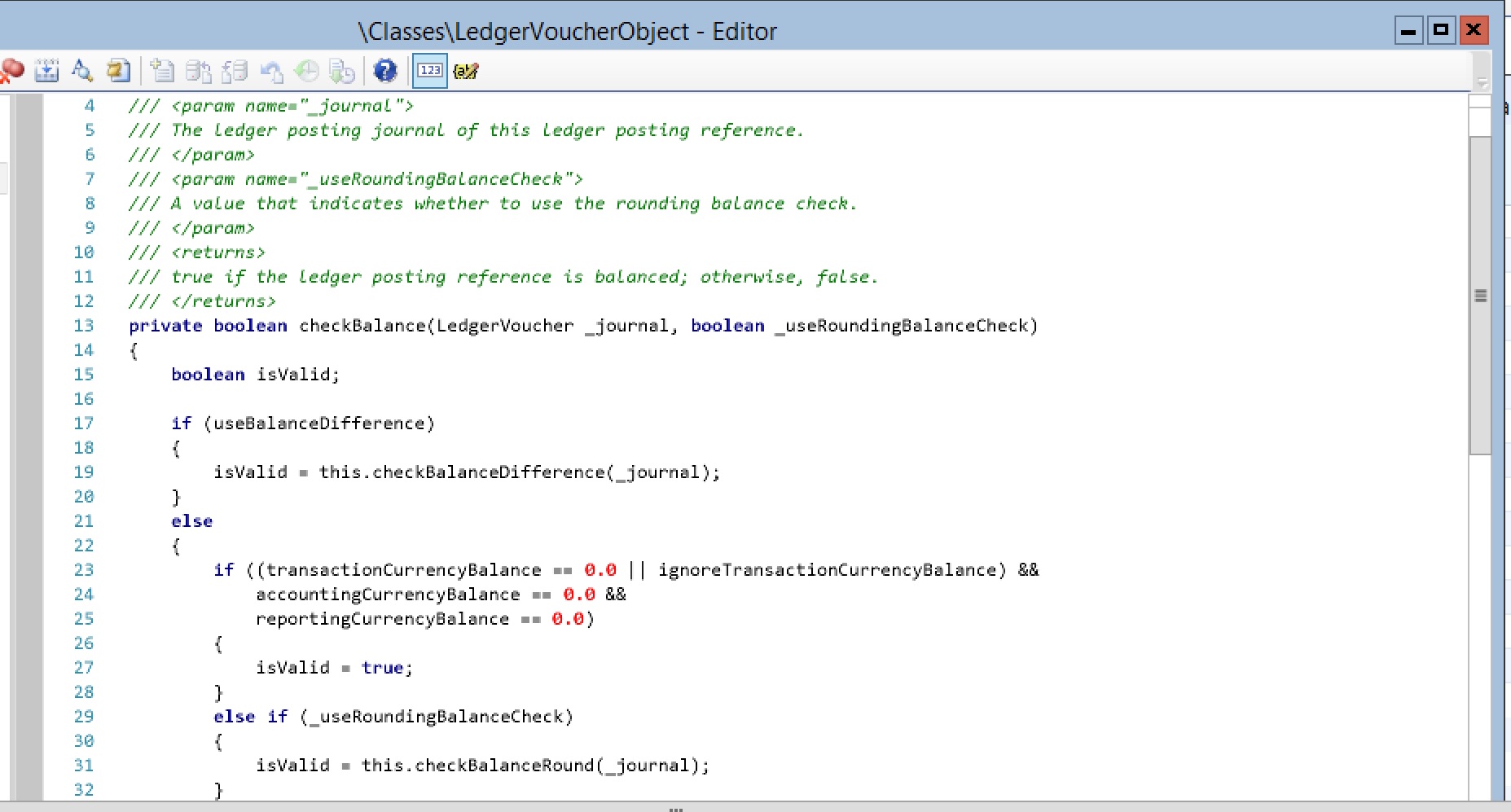The width and height of the screenshot is (1511, 812).
Task: Expand the toolbar overflow options arrow
Action: point(1482,82)
